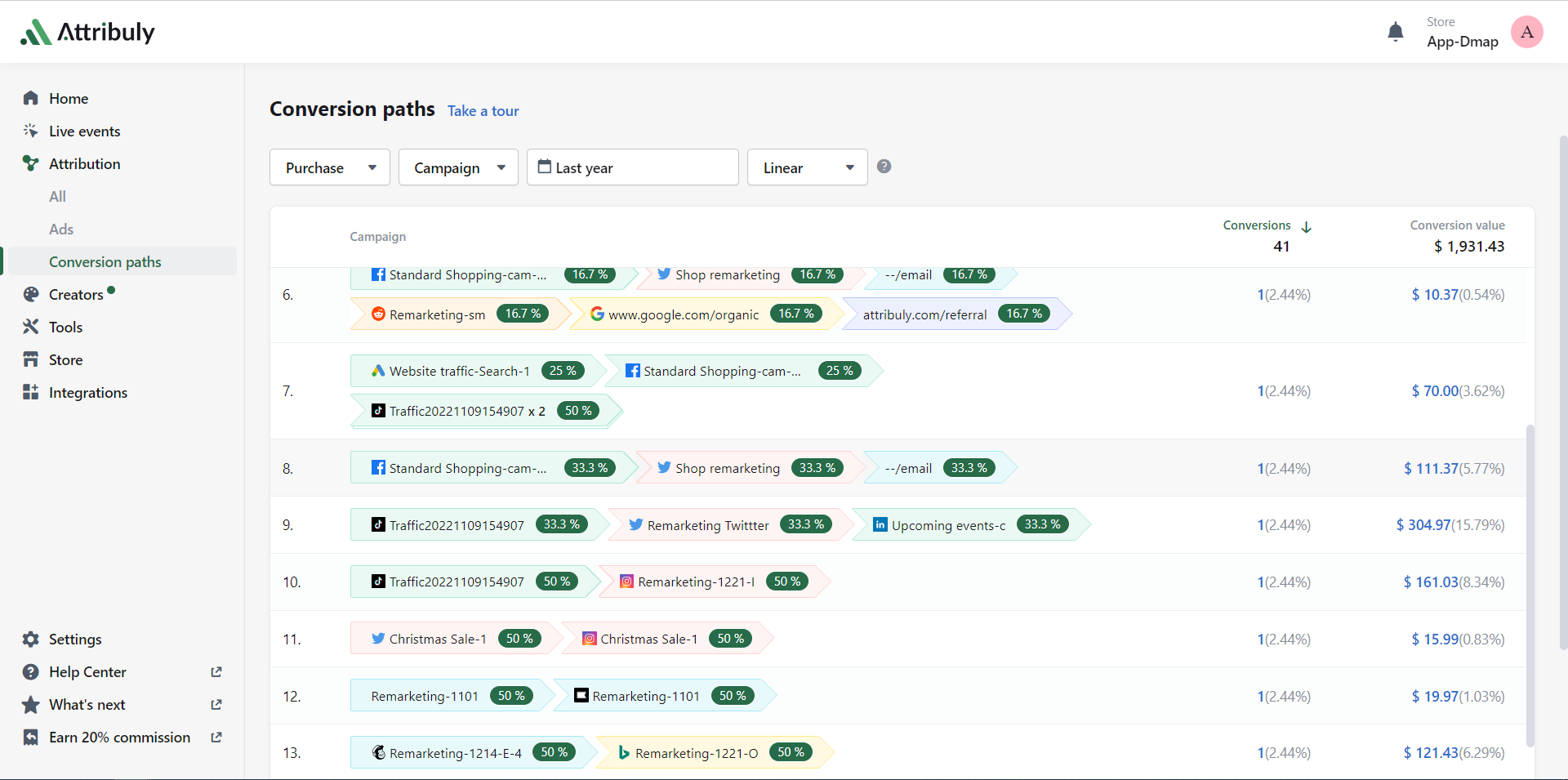Click the Tools wrench icon
This screenshot has height=780, width=1568.
click(31, 327)
